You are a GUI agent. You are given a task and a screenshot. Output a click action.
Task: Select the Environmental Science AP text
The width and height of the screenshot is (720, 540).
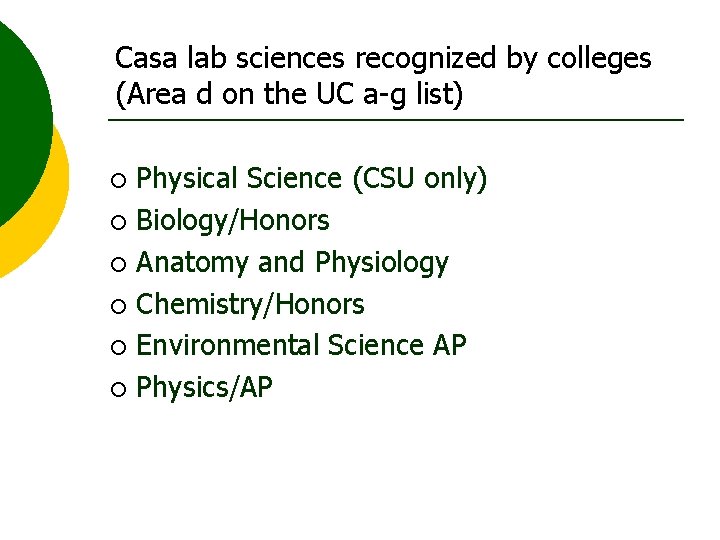tap(300, 346)
